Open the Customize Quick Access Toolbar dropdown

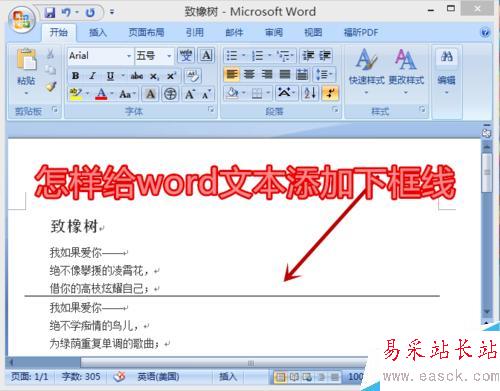pyautogui.click(x=112, y=12)
